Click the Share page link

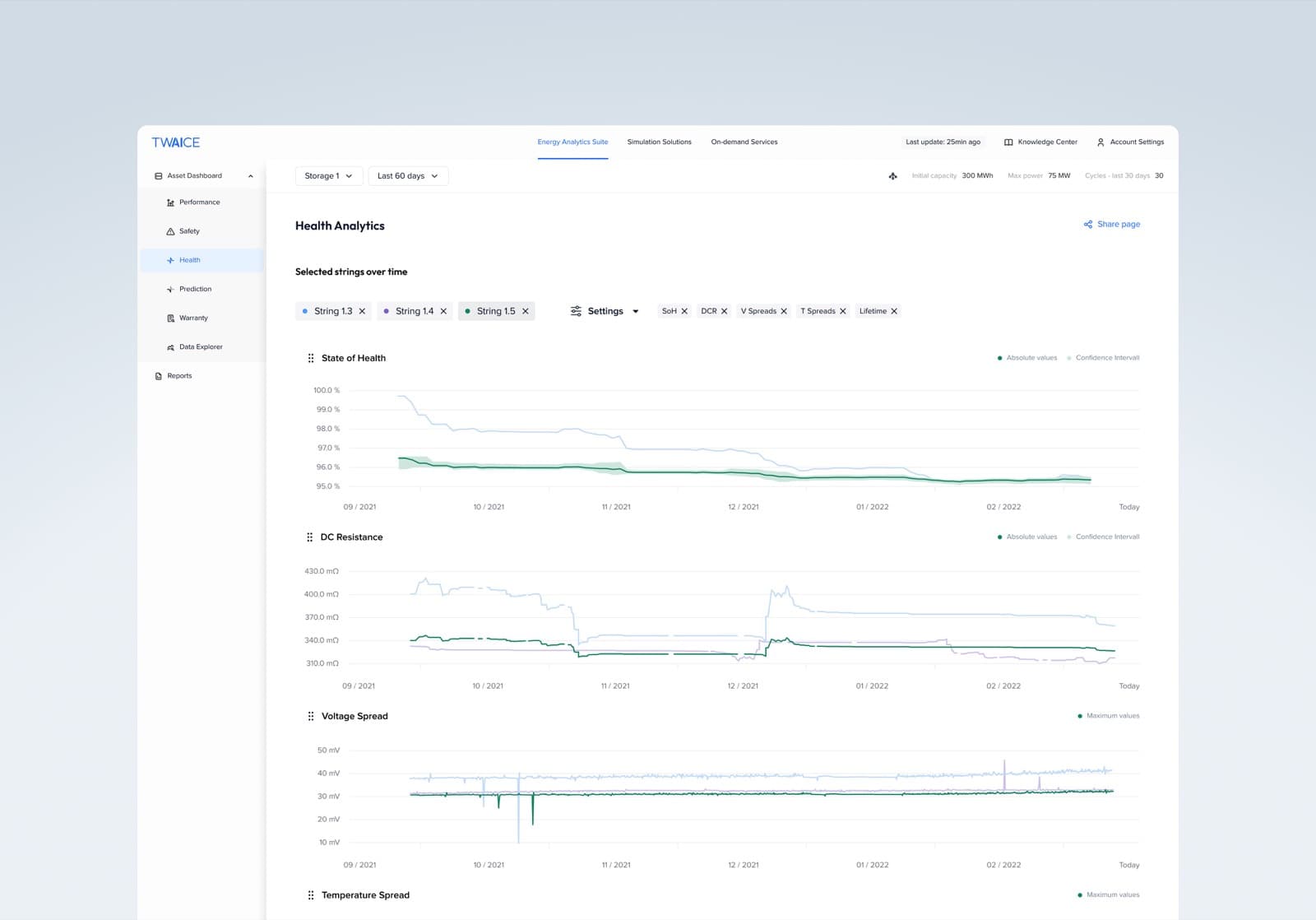[1111, 224]
